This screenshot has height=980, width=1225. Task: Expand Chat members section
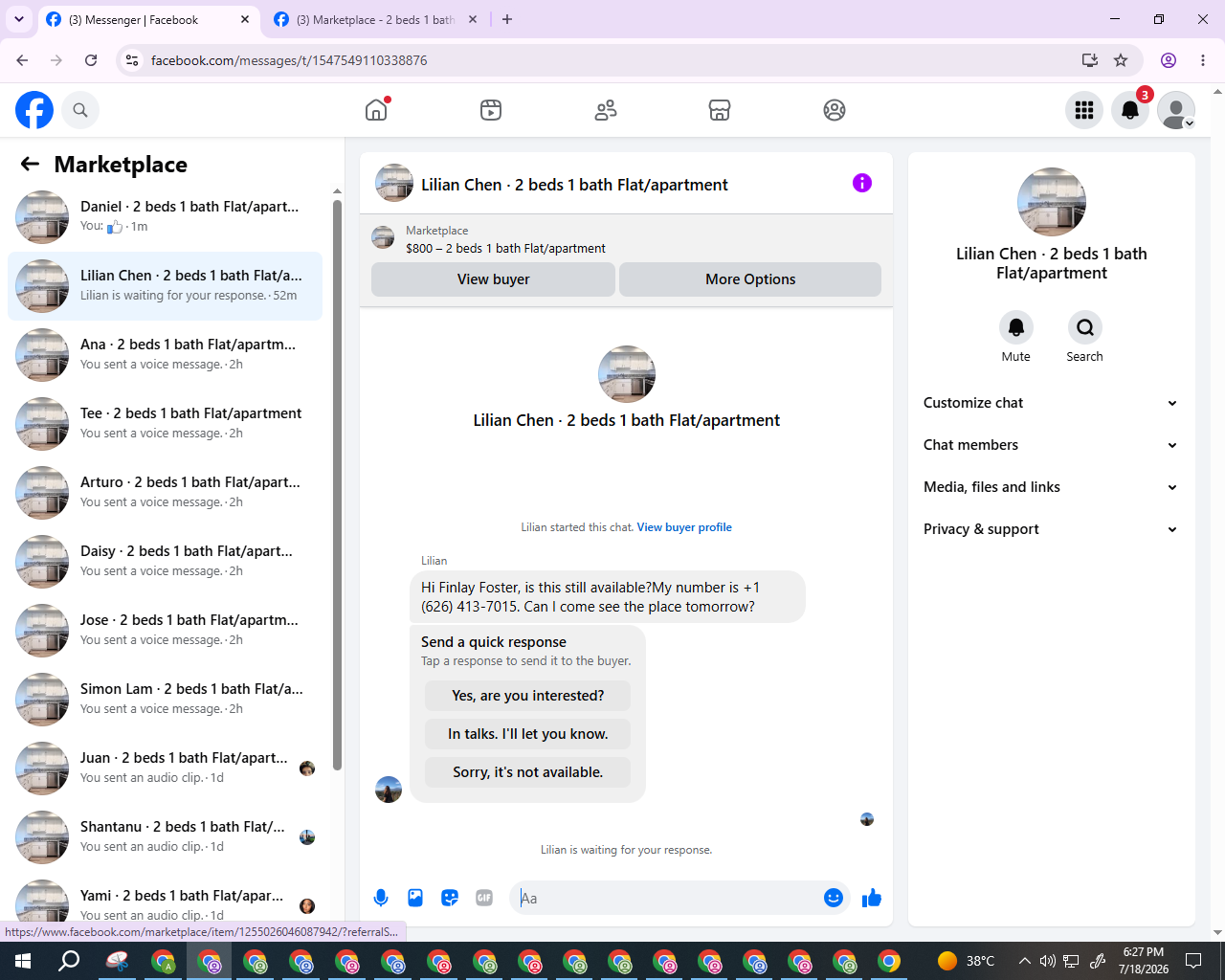coord(1051,445)
